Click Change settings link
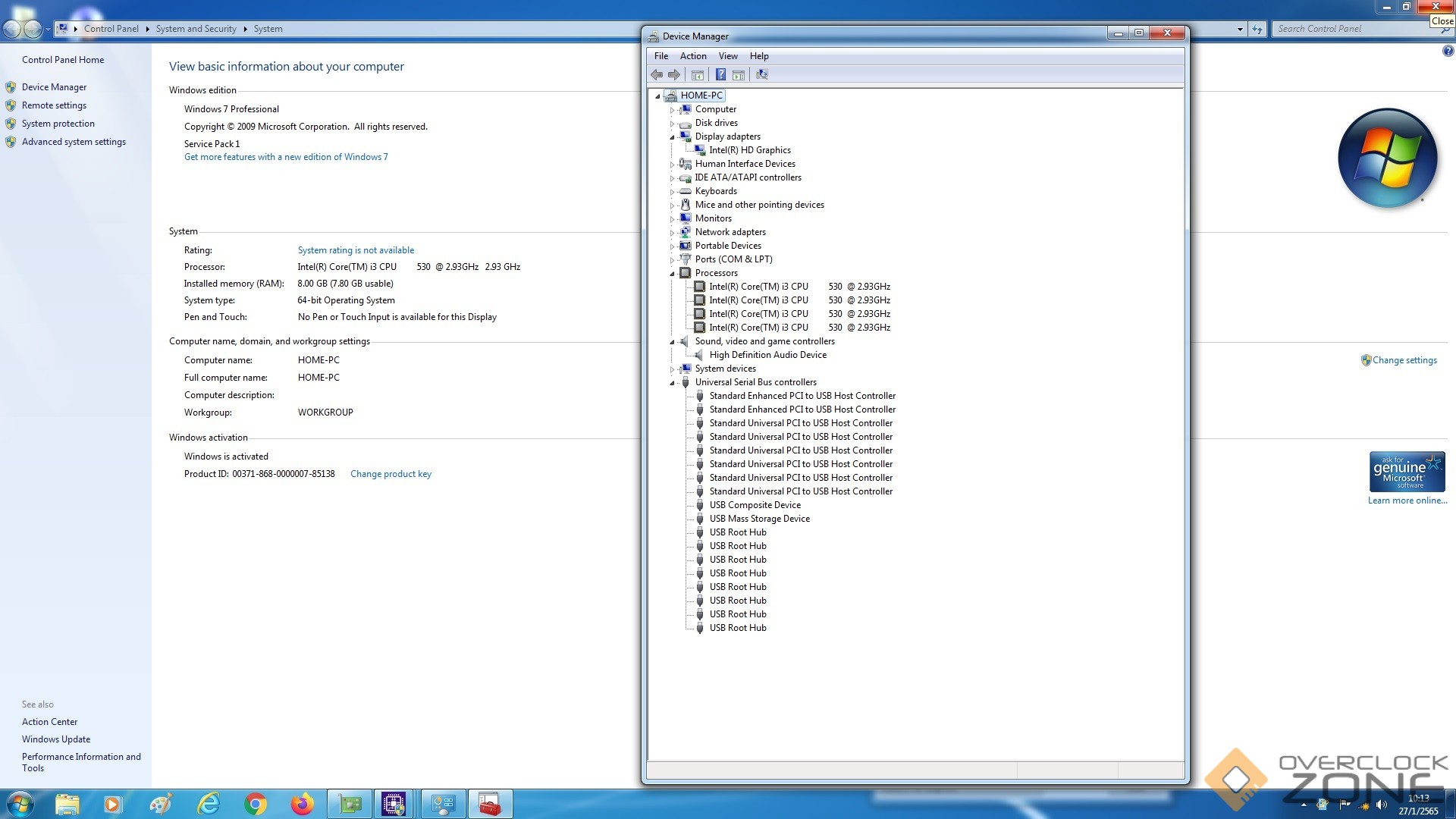Screen dimensions: 1456x819 tap(1404, 360)
